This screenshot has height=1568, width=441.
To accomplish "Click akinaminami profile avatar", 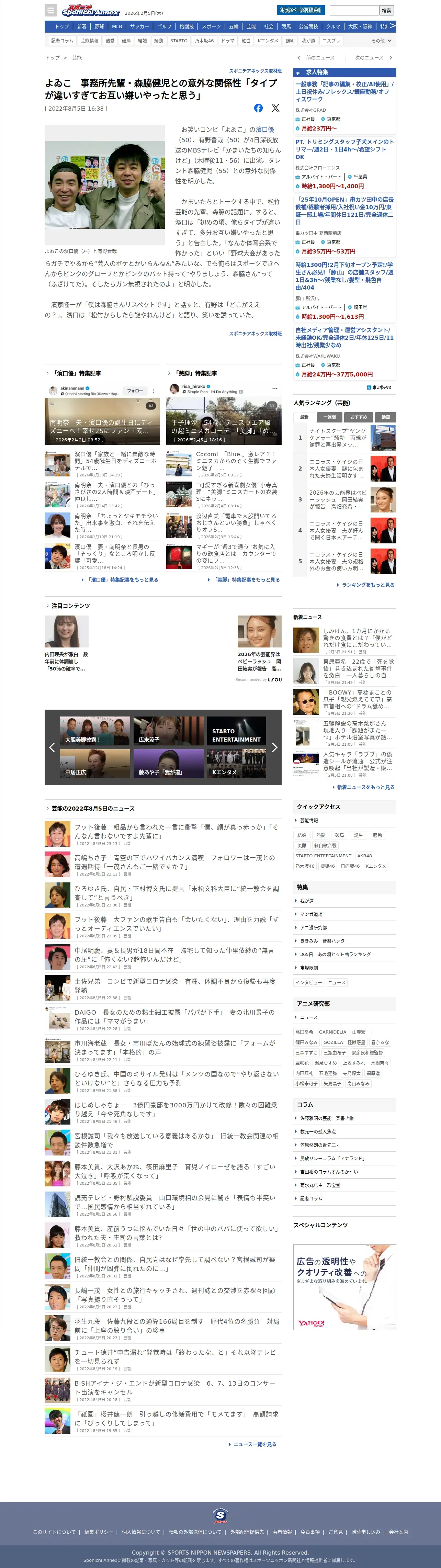I will tap(53, 390).
